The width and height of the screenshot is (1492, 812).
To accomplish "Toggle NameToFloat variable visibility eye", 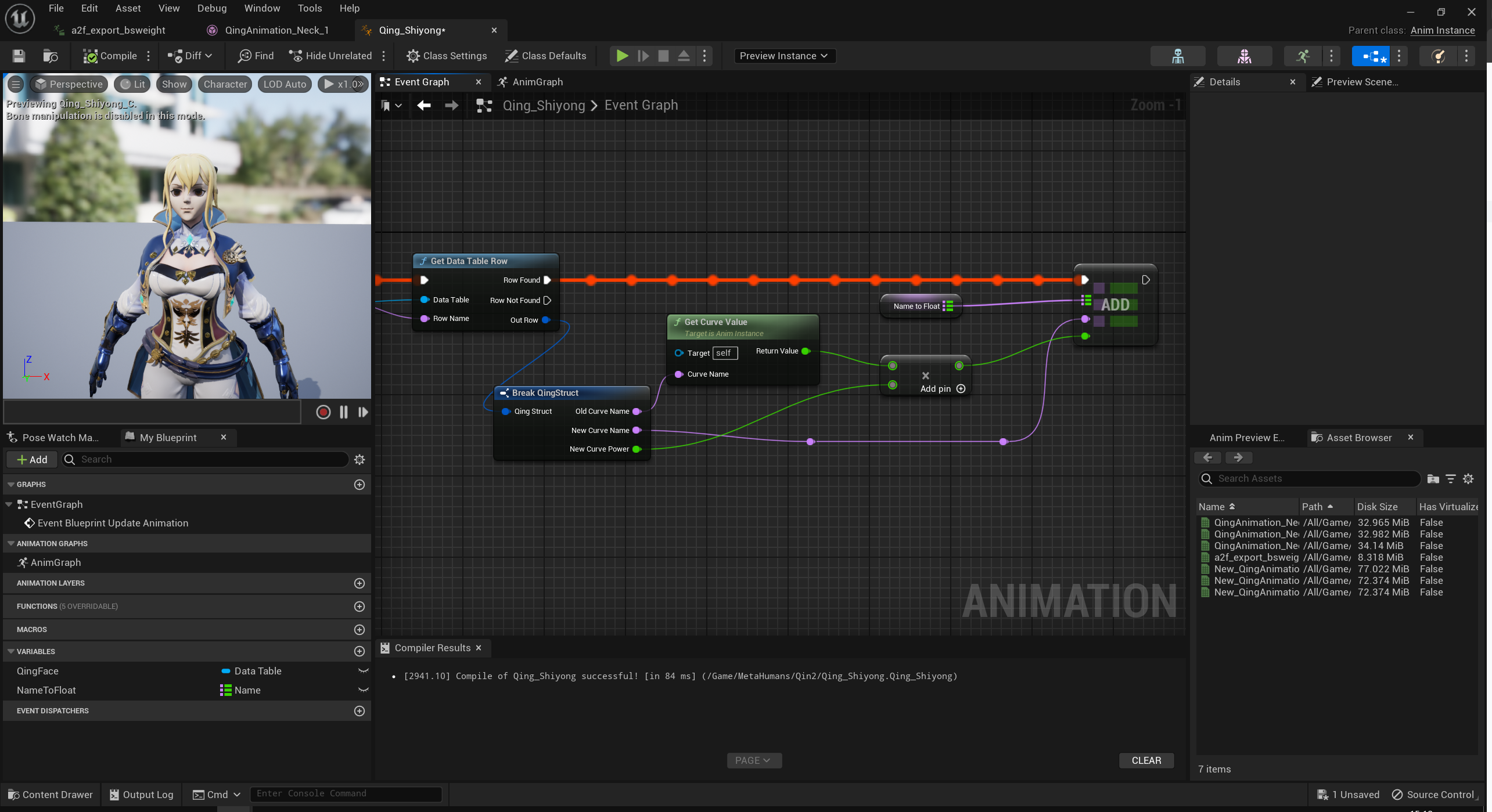I will pyautogui.click(x=364, y=690).
